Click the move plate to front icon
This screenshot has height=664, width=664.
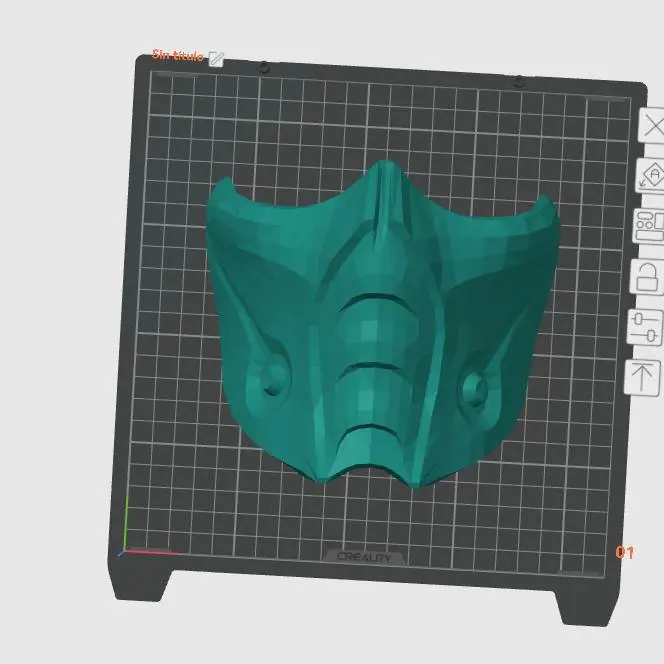(642, 378)
